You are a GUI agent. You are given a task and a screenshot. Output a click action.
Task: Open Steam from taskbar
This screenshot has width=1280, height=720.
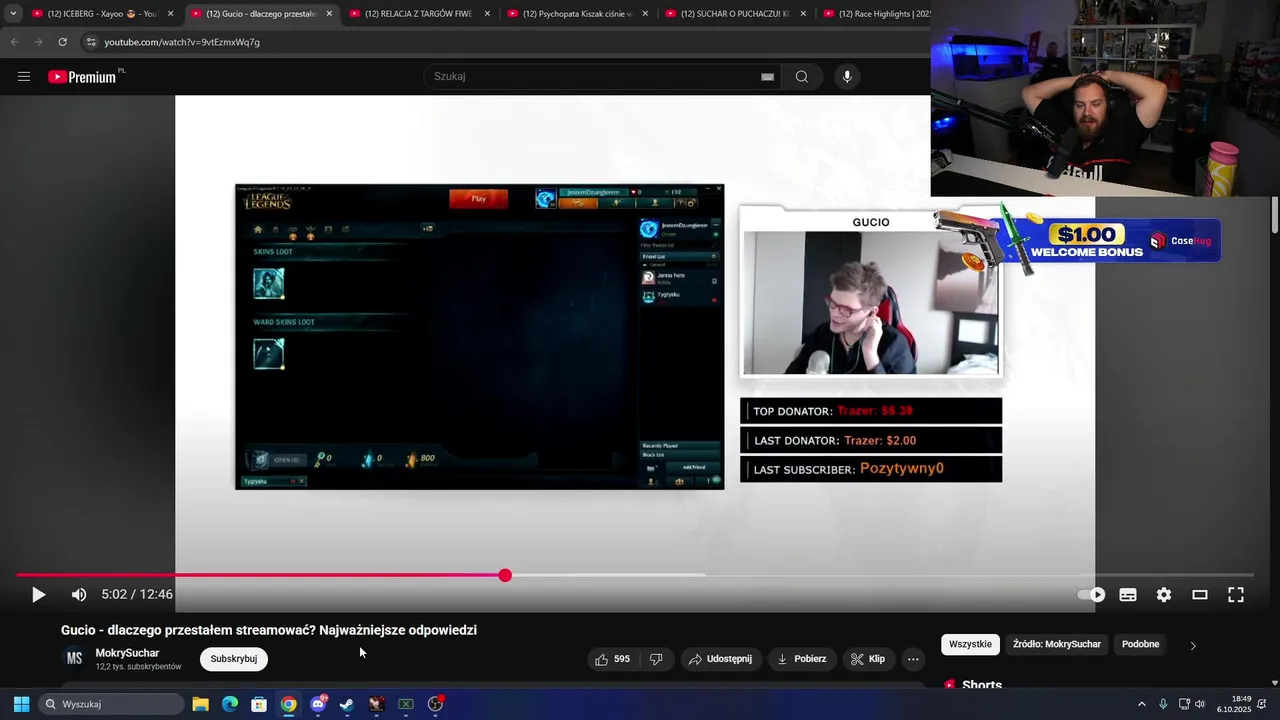click(x=347, y=704)
